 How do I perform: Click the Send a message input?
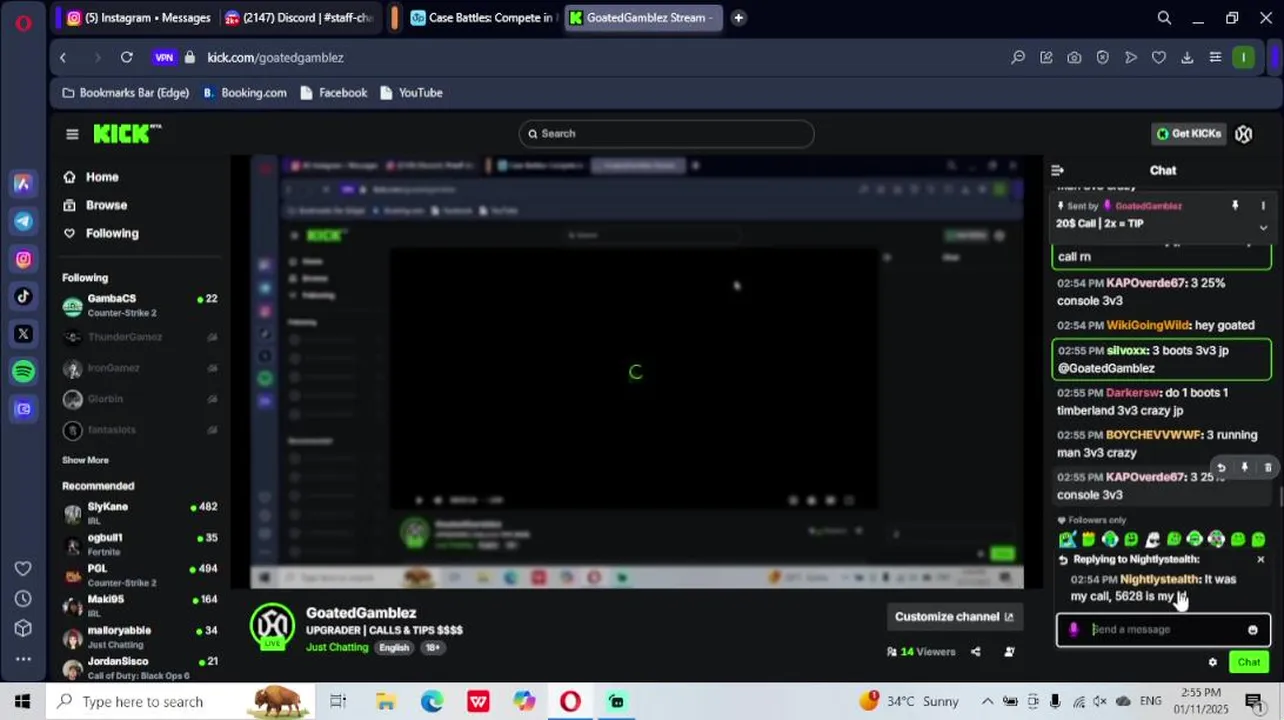(x=1163, y=629)
